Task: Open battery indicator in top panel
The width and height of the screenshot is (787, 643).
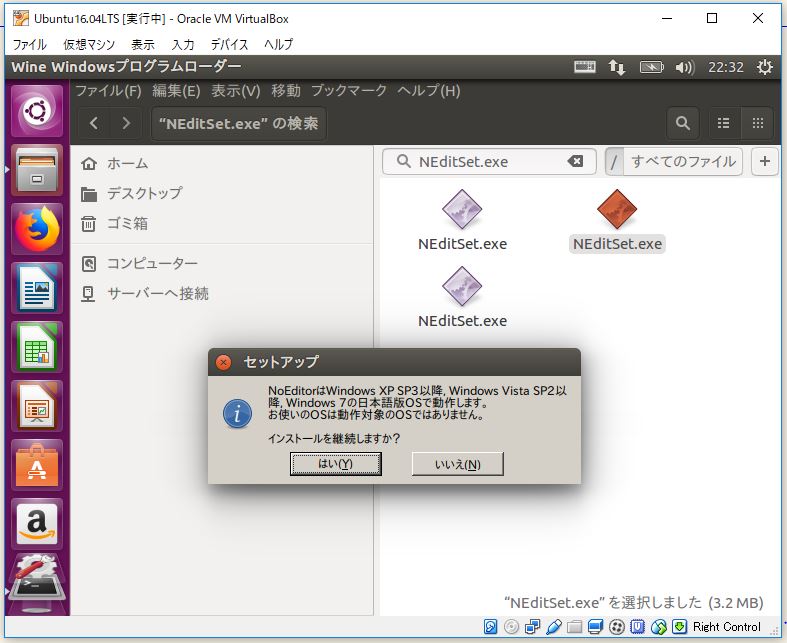Action: [651, 67]
